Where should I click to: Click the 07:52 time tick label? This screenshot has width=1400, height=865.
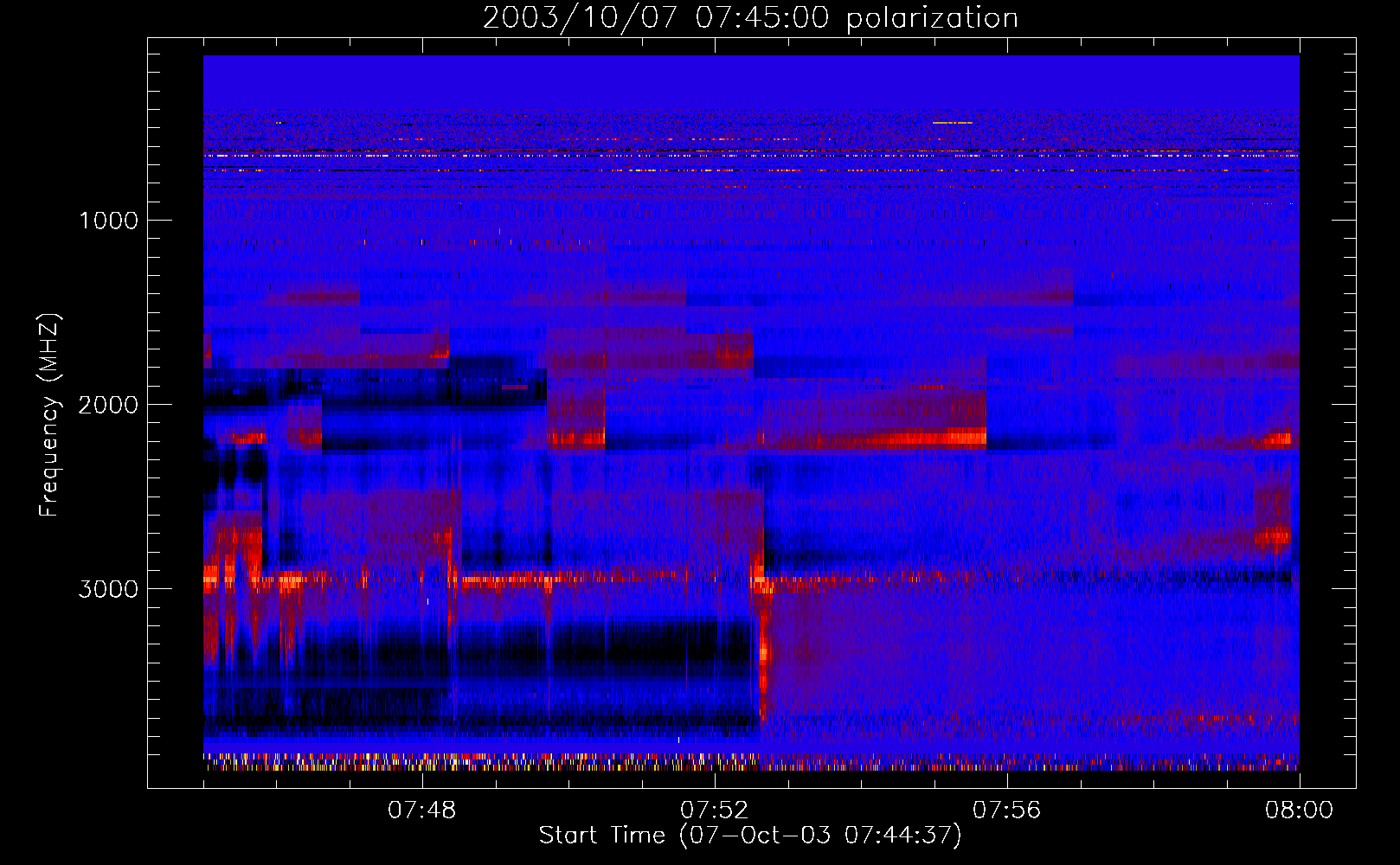point(714,811)
